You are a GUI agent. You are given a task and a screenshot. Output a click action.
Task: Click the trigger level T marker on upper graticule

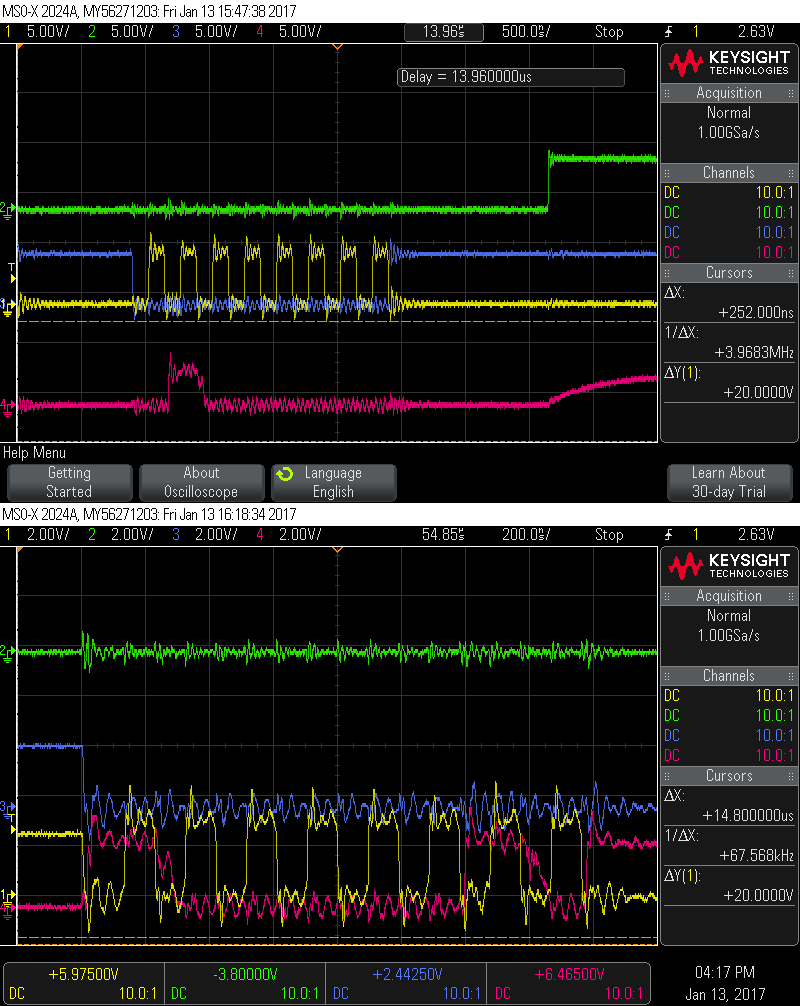pos(11,267)
